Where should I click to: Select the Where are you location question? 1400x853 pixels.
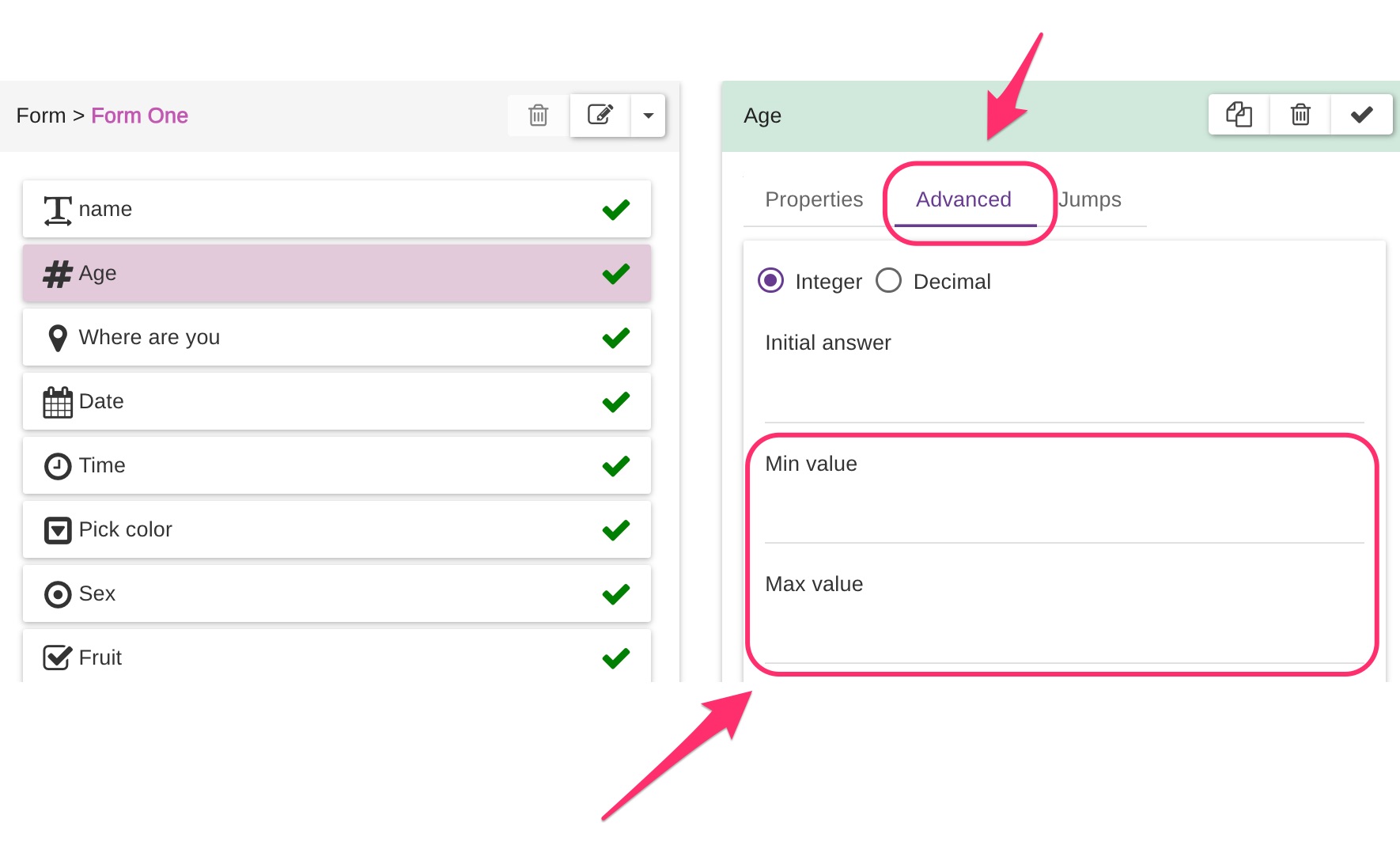tap(336, 337)
